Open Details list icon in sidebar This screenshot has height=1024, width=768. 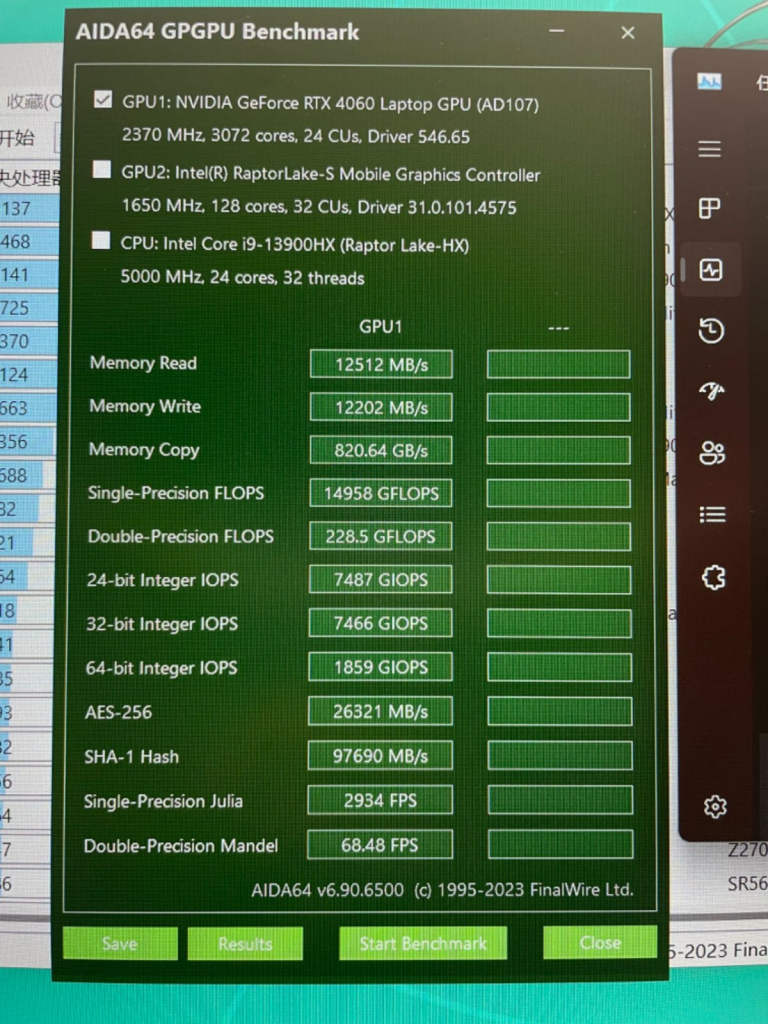point(712,514)
